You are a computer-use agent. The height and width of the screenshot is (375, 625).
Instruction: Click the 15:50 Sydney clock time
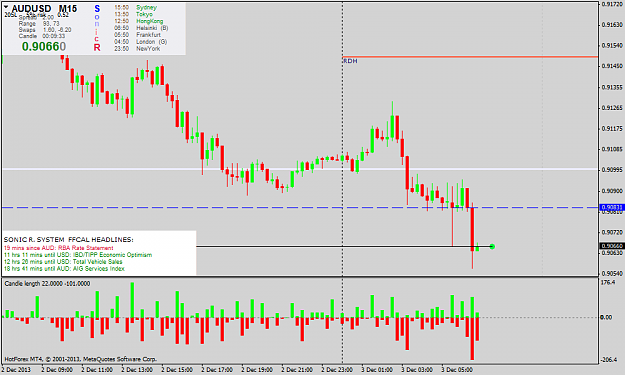[122, 8]
